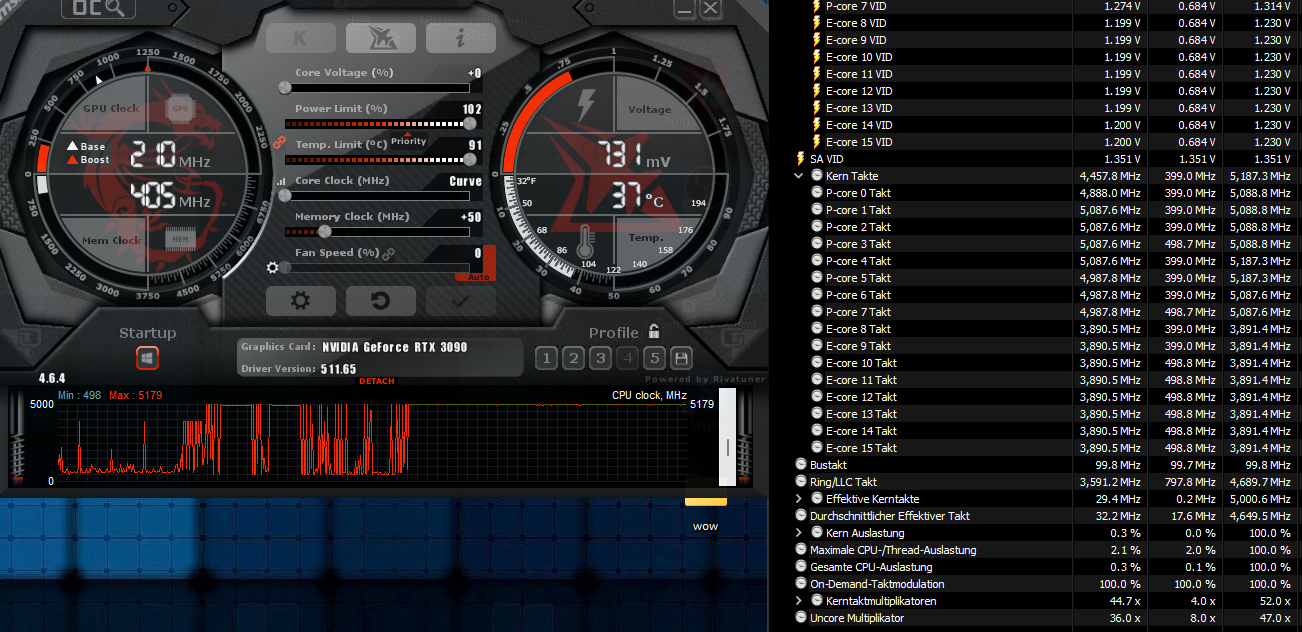Click the Power Limit value field showing 102
This screenshot has height=632, width=1302.
[x=471, y=109]
